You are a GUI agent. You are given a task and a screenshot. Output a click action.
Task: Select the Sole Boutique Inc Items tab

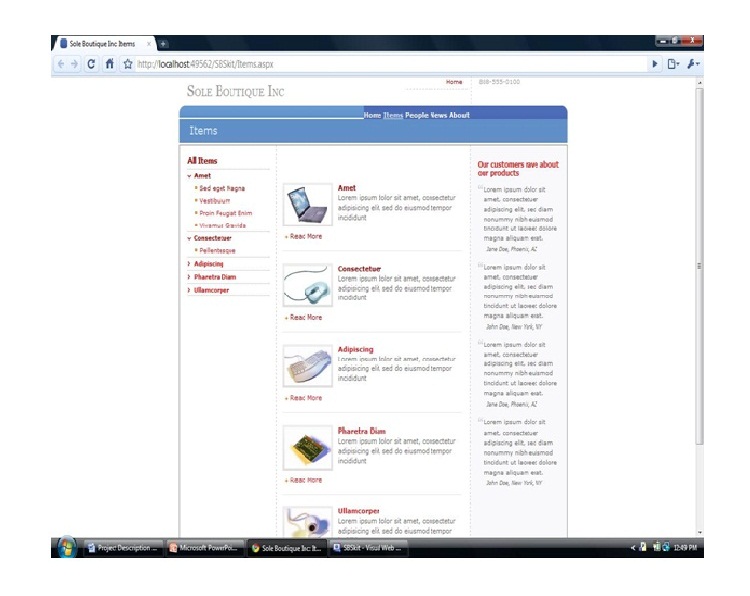coord(102,44)
